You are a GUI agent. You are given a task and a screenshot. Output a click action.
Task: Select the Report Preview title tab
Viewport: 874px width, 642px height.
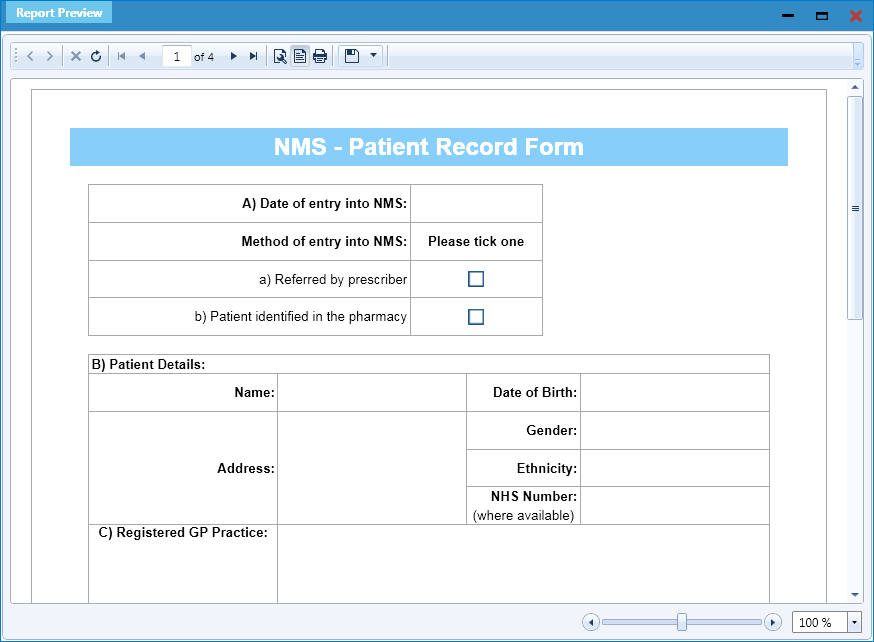pyautogui.click(x=59, y=13)
